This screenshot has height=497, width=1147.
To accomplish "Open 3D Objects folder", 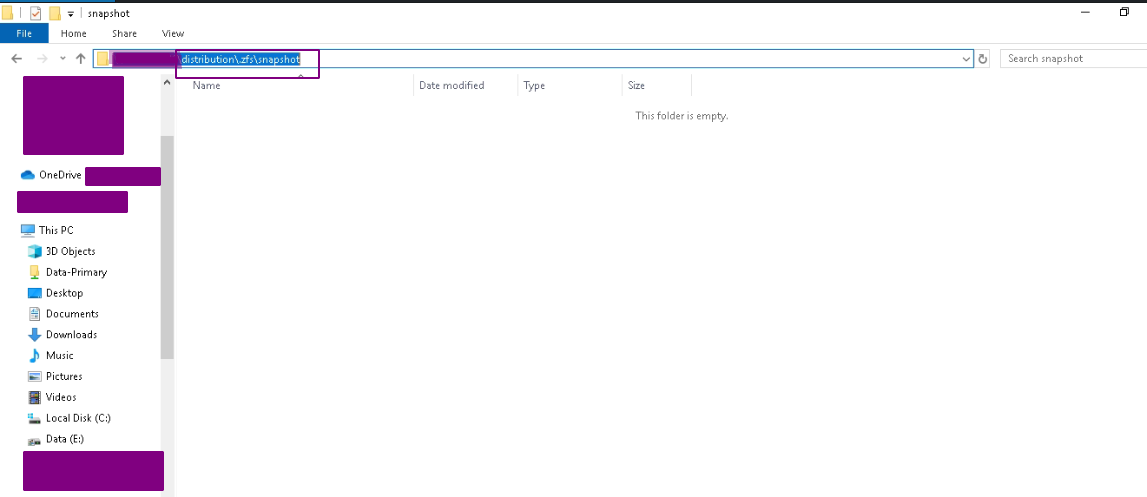I will coord(61,251).
